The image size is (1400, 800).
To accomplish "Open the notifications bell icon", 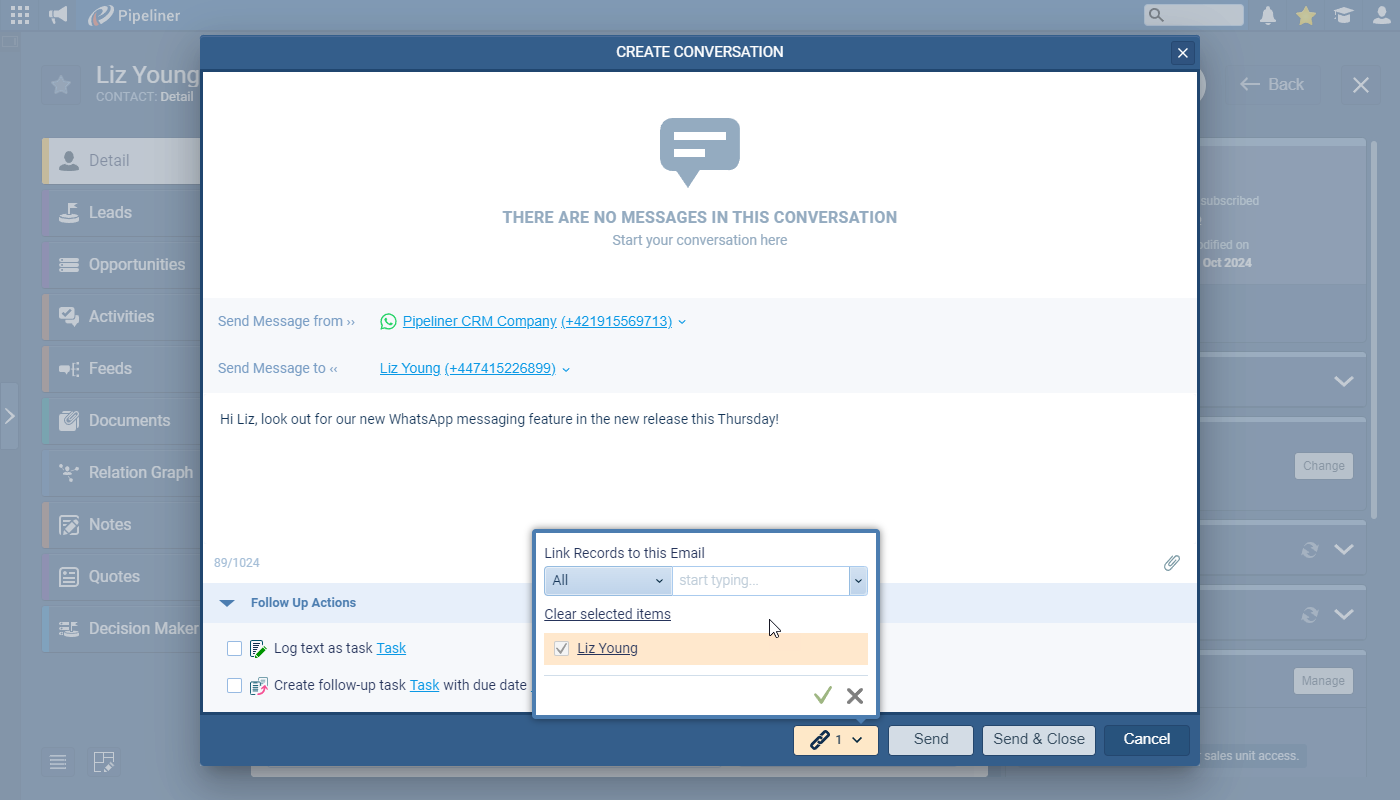I will coord(1268,15).
